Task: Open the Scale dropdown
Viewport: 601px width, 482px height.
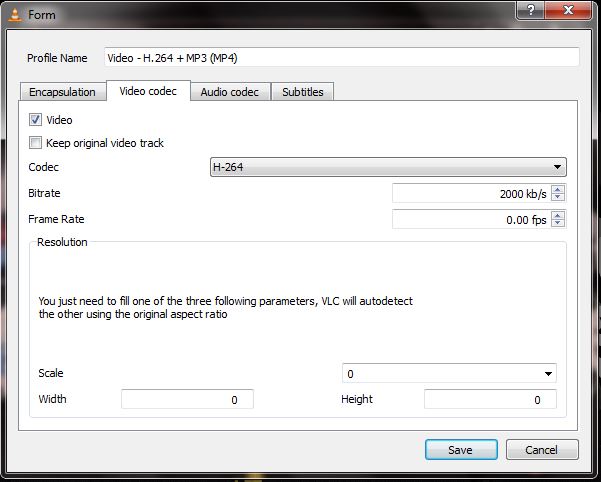Action: coord(449,373)
